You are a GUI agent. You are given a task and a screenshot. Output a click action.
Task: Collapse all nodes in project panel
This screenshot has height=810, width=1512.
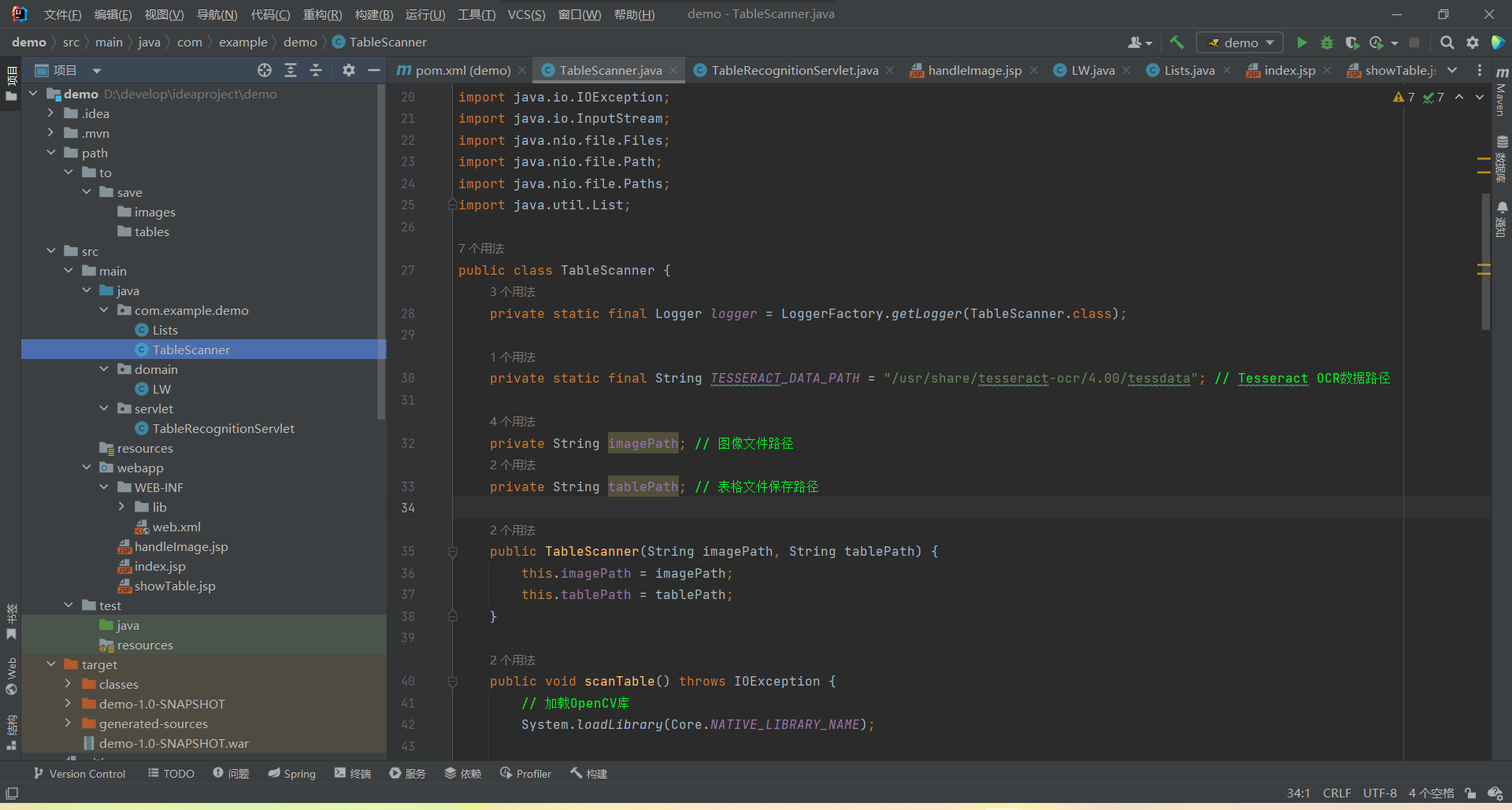tap(316, 70)
